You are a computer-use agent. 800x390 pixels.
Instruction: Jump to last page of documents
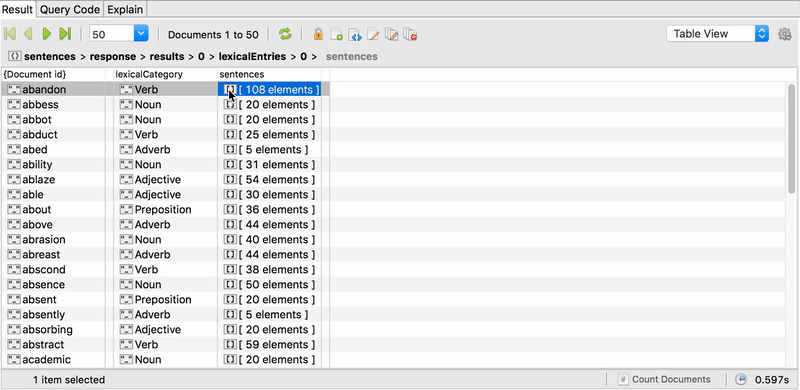point(65,34)
